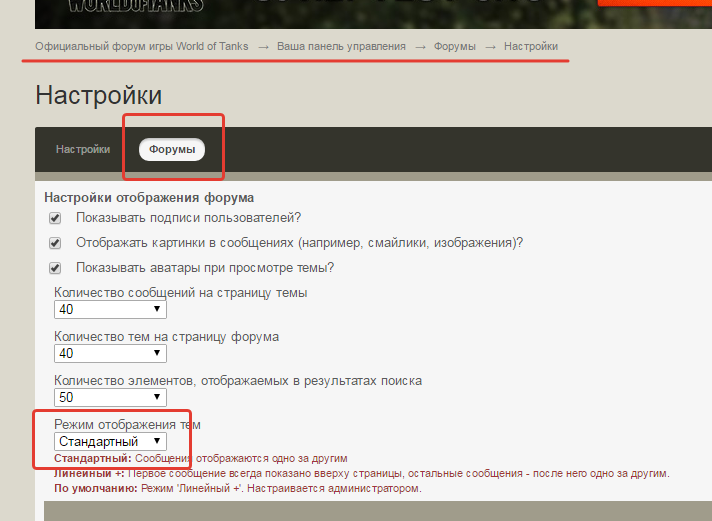712x521 pixels.
Task: Click the 'Линейный +:' description line
Action: tap(362, 474)
